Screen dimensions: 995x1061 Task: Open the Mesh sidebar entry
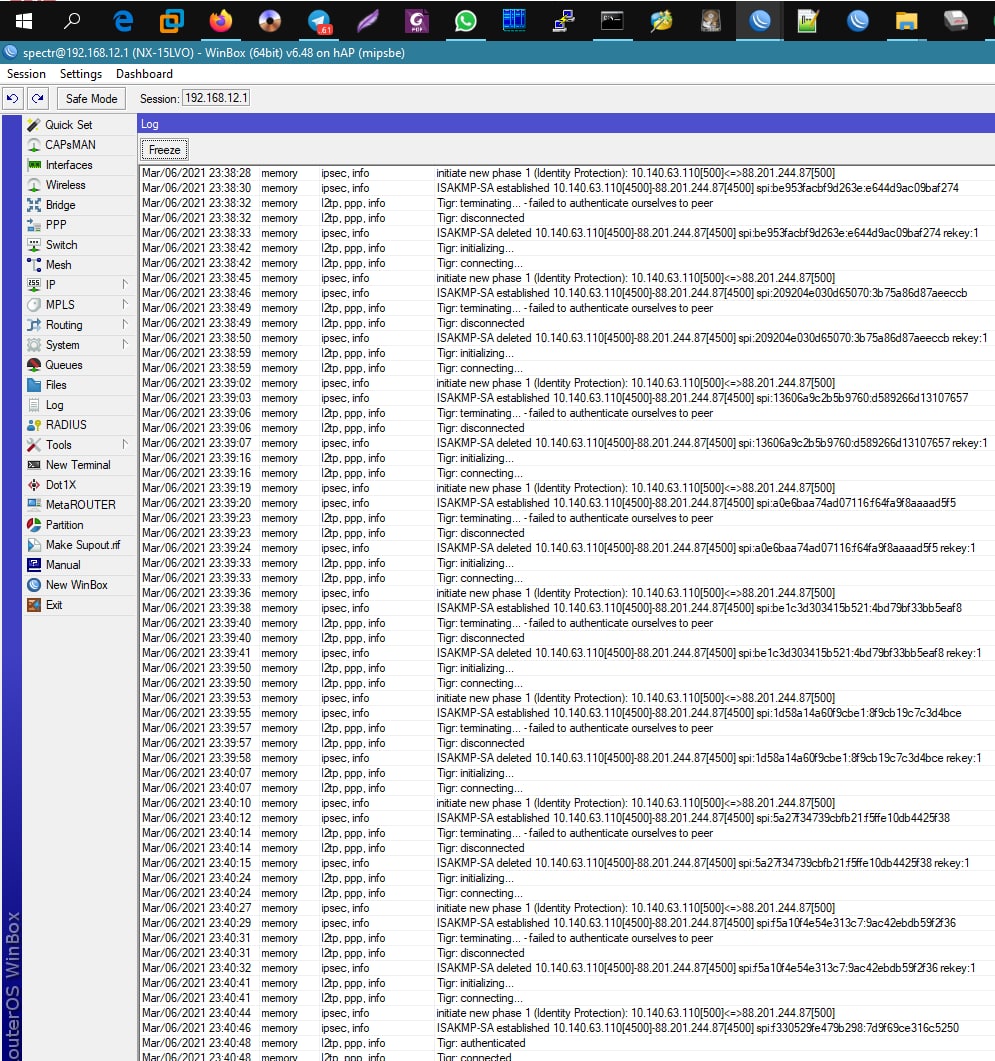[79, 265]
